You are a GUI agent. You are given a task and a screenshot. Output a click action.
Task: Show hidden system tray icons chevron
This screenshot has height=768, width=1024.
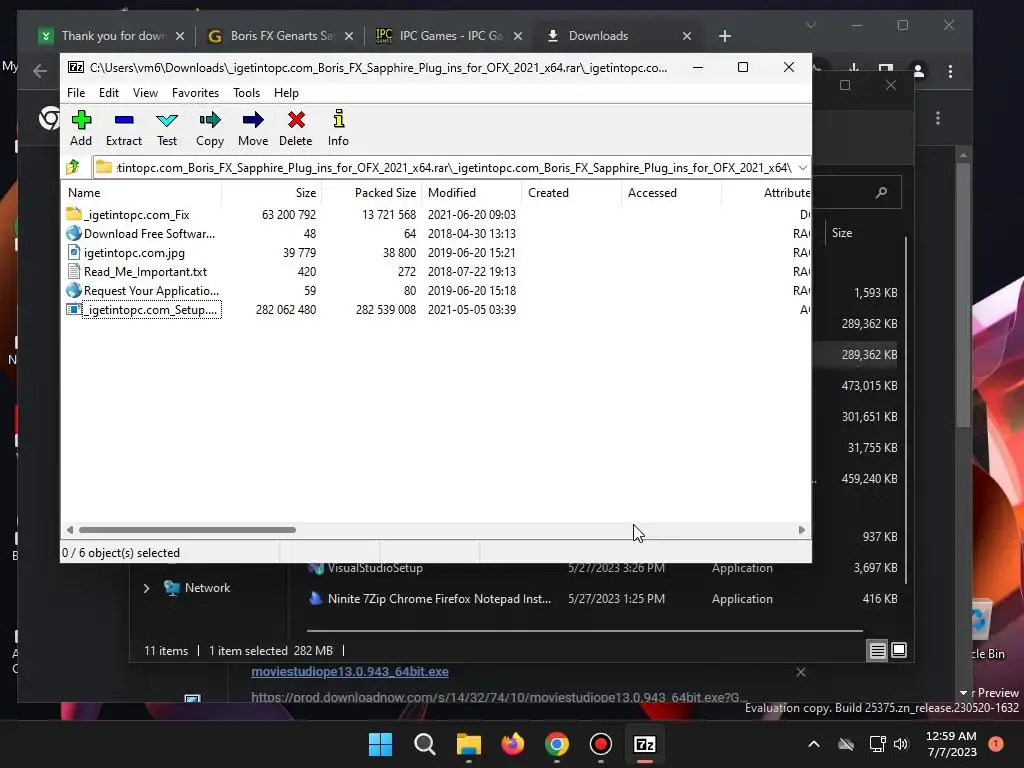(814, 744)
